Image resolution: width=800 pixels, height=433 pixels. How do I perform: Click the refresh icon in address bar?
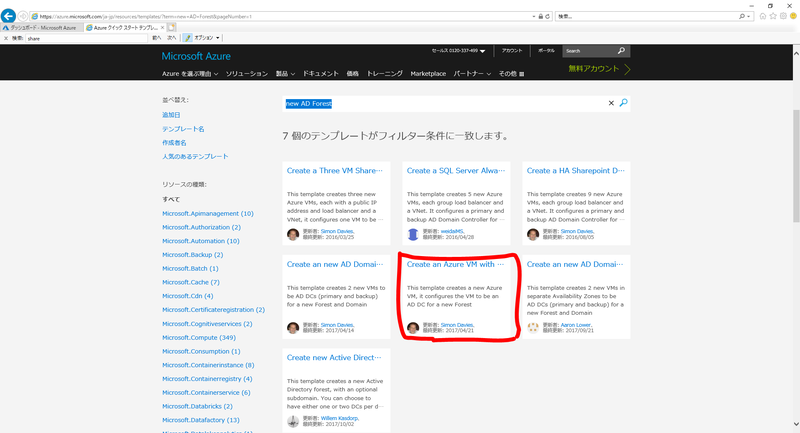(548, 16)
